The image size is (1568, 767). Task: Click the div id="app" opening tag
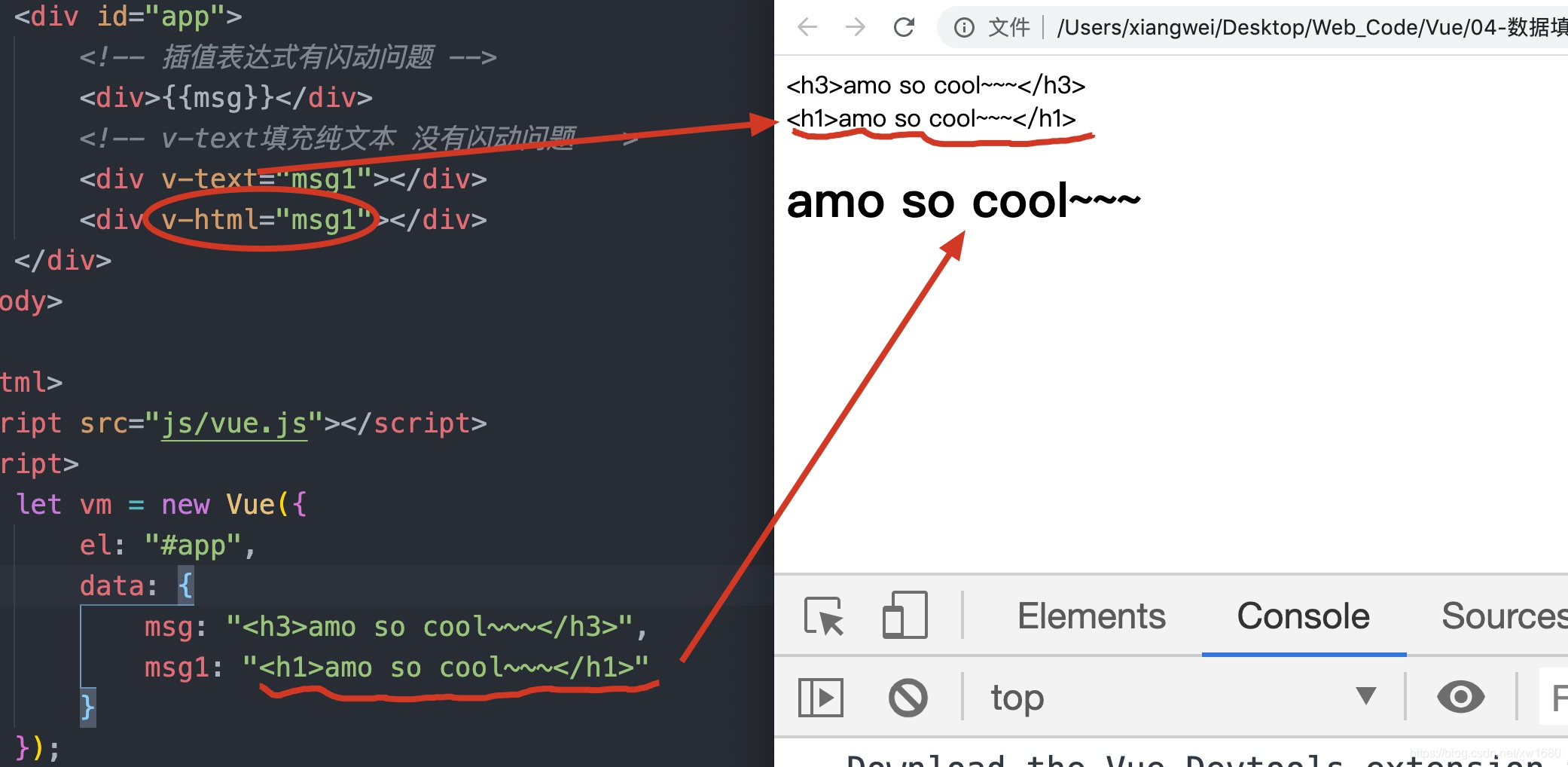coord(128,17)
